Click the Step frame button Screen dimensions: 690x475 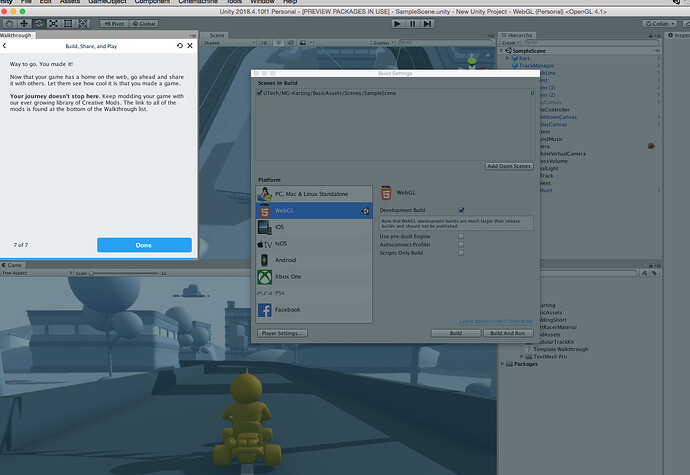point(427,24)
